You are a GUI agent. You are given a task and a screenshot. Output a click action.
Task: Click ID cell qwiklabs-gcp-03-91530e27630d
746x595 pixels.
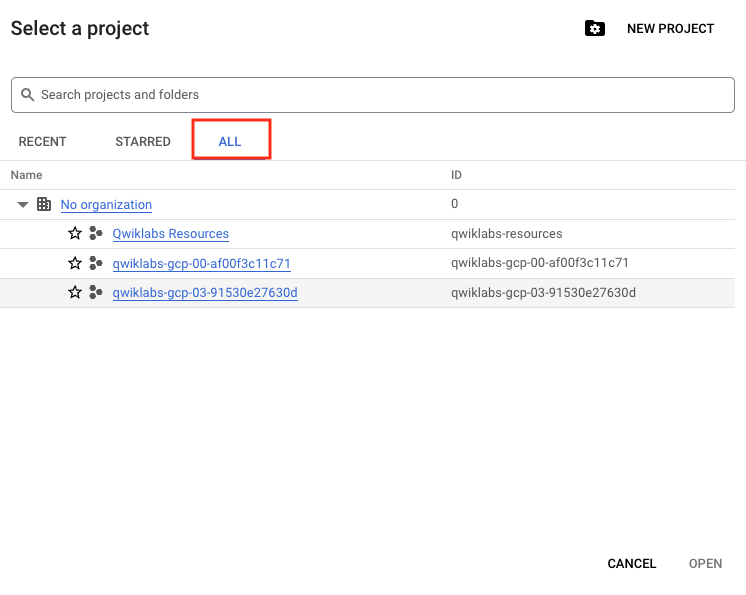[543, 293]
